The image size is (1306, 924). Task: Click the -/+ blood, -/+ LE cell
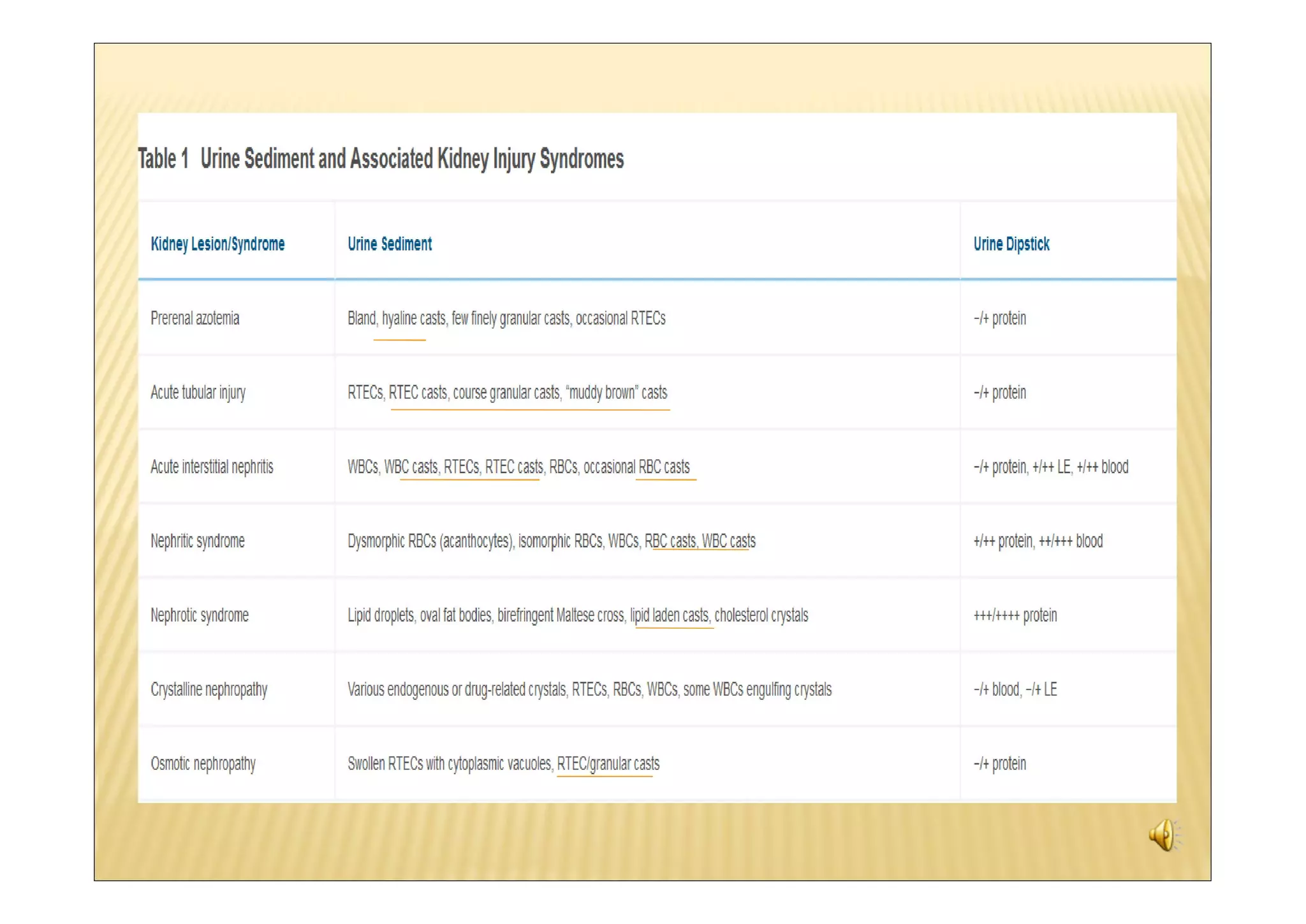pyautogui.click(x=1015, y=690)
